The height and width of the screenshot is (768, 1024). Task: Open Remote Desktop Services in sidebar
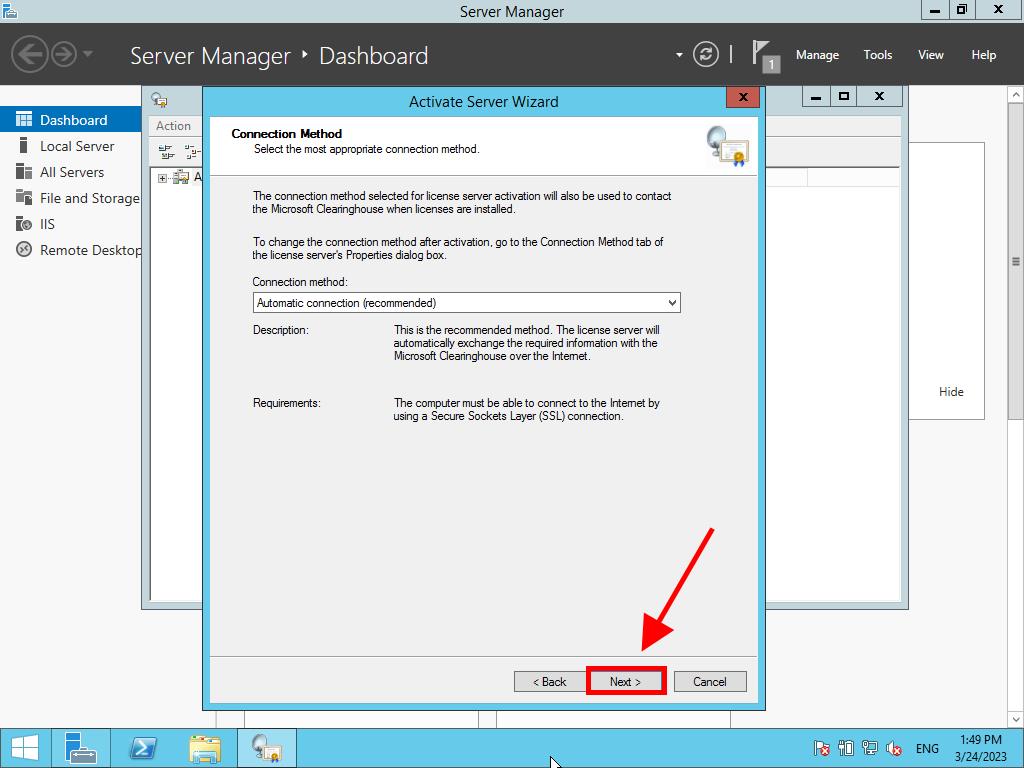coord(71,250)
